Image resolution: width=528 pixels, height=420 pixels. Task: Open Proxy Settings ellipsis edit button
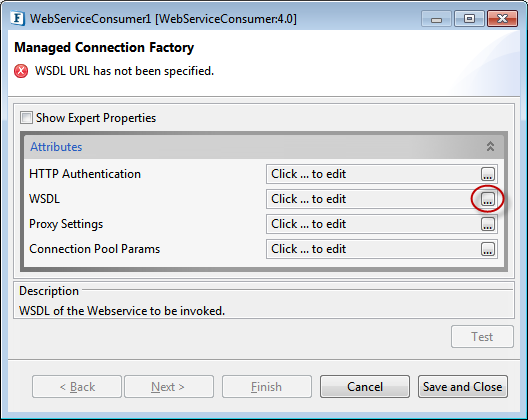[488, 224]
